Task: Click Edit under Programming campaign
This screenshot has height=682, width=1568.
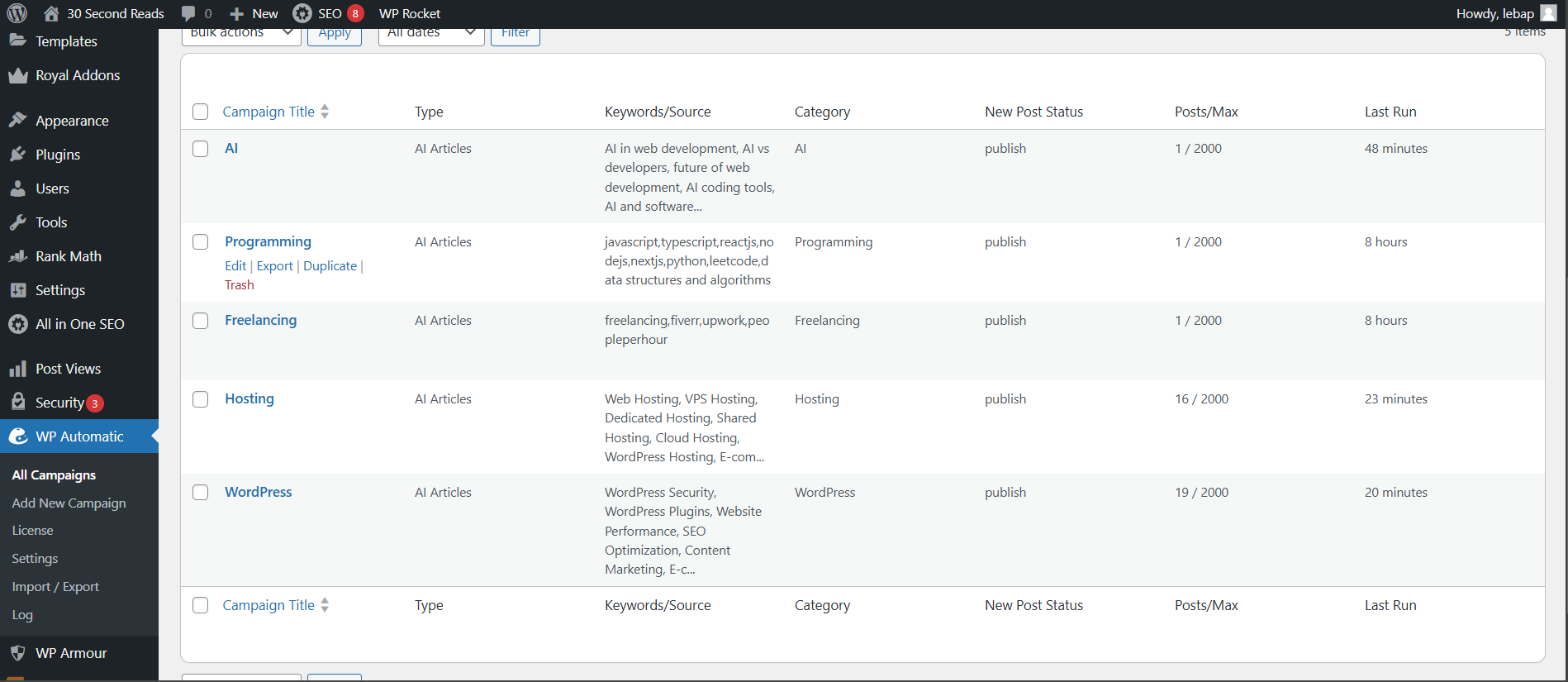Action: [235, 265]
